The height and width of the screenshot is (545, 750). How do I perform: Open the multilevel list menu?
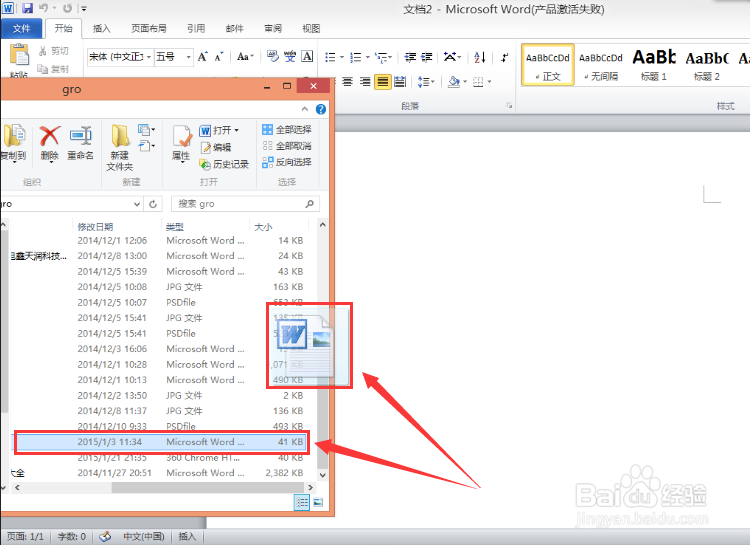tap(383, 57)
